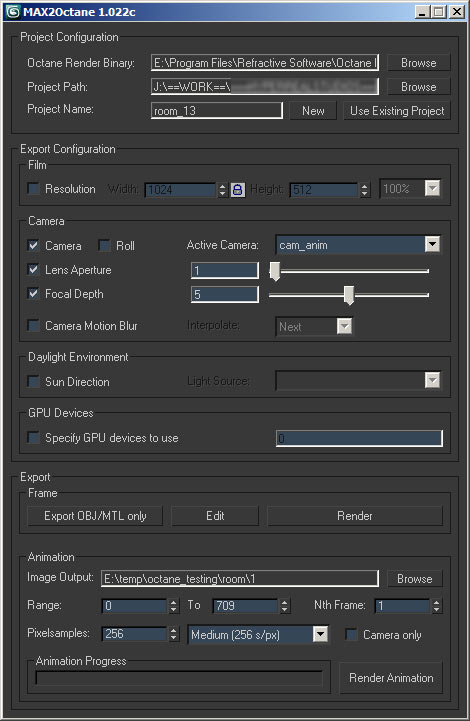Click Export OBJ/MTL only button

coord(95,516)
